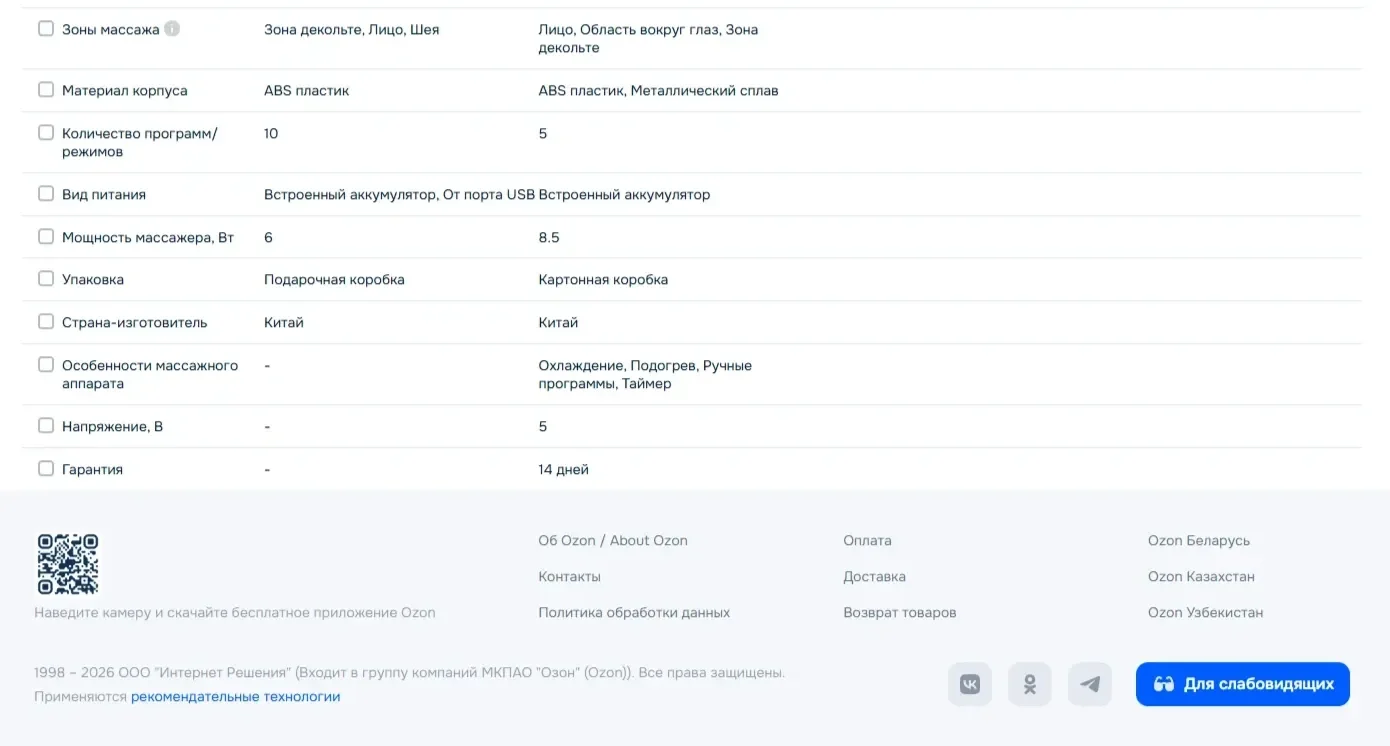The width and height of the screenshot is (1390, 746).
Task: Click the Для слабовидящих button
Action: click(1243, 684)
